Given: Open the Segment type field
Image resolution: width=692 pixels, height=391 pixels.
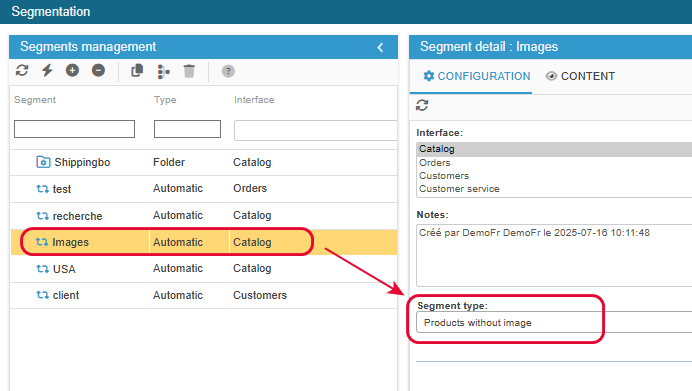Looking at the screenshot, I should tap(554, 322).
